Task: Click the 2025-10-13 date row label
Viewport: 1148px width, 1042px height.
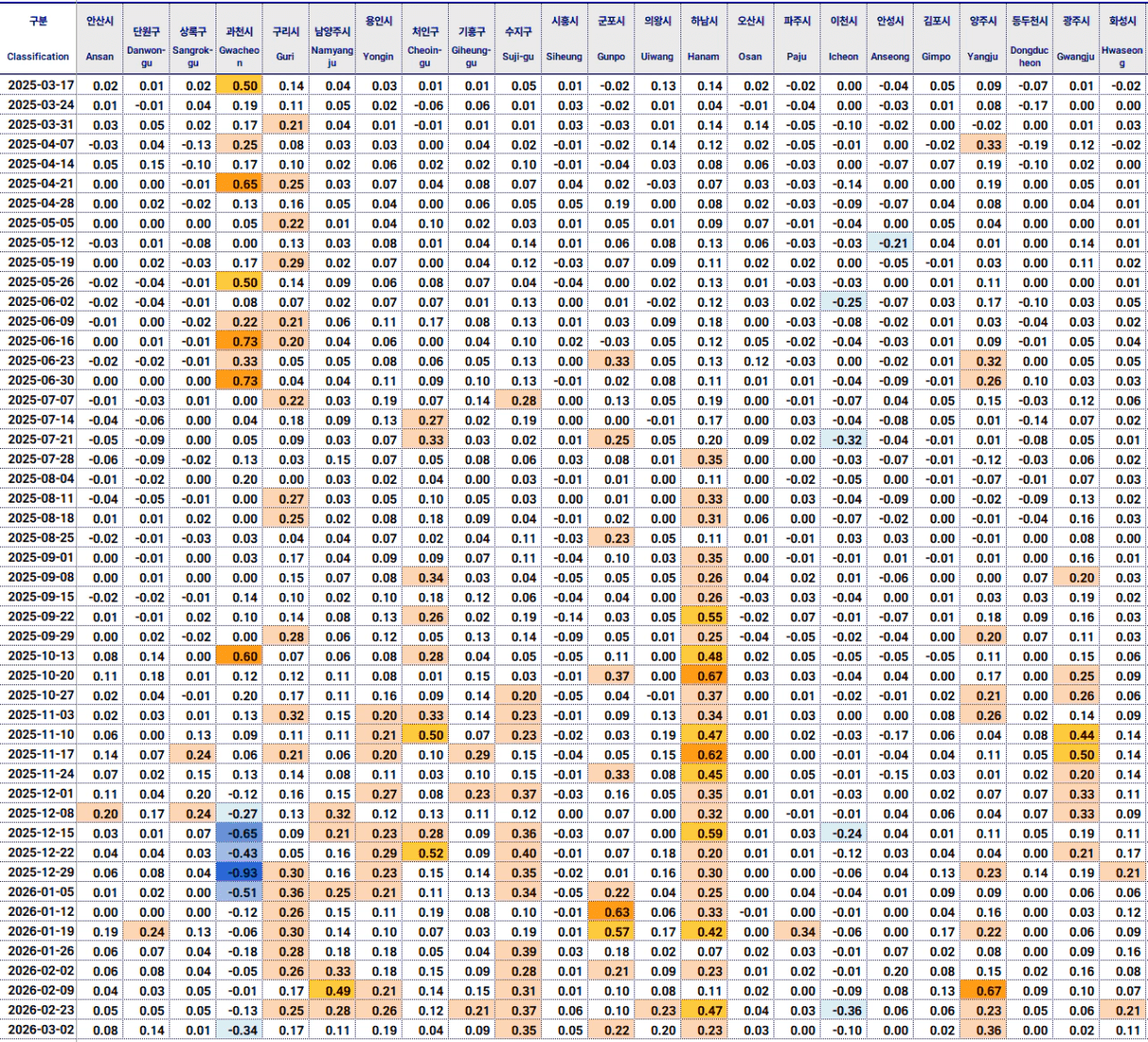Action: point(40,656)
